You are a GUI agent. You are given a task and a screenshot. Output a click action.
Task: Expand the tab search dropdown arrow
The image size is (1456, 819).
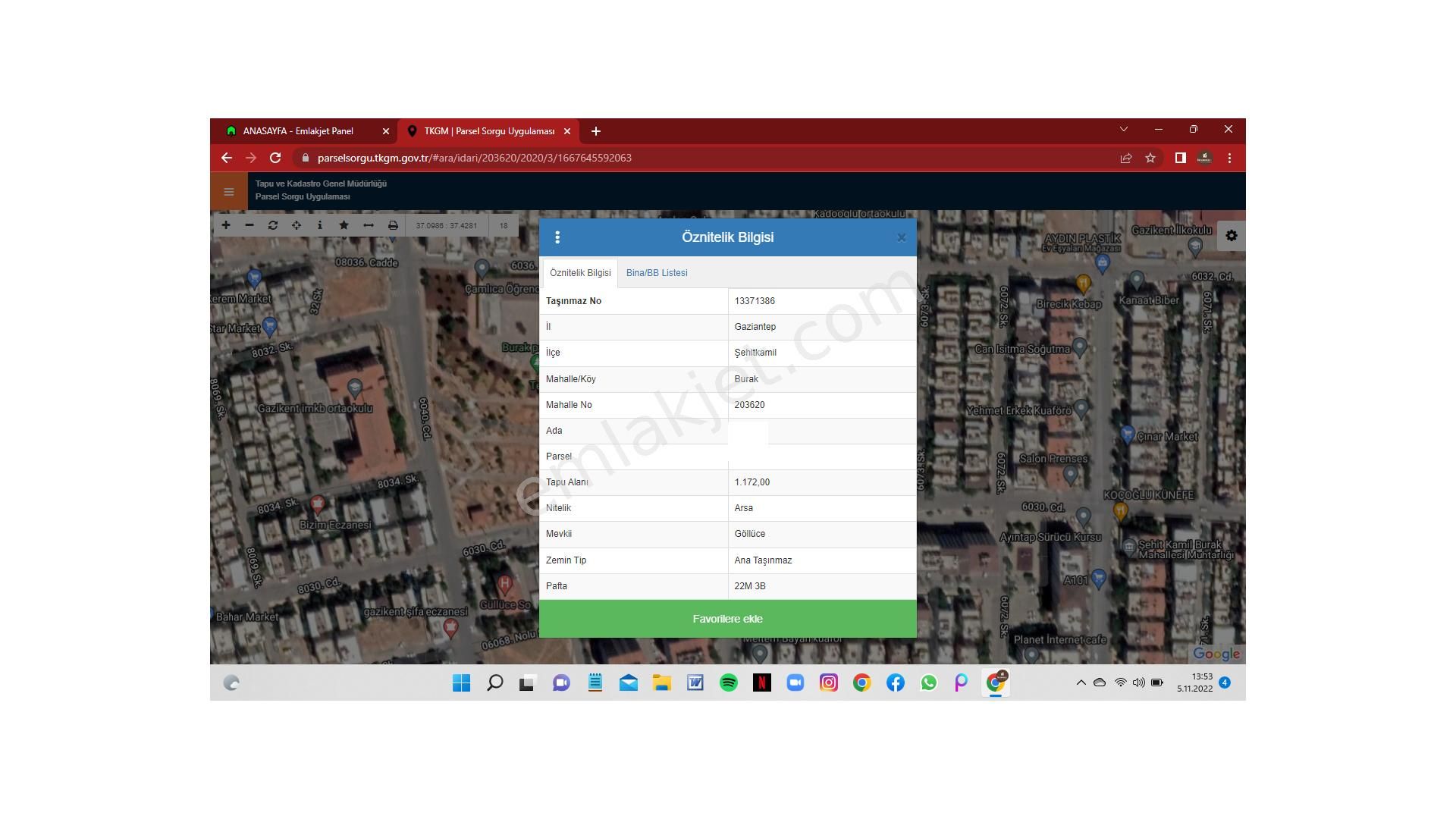[1124, 130]
